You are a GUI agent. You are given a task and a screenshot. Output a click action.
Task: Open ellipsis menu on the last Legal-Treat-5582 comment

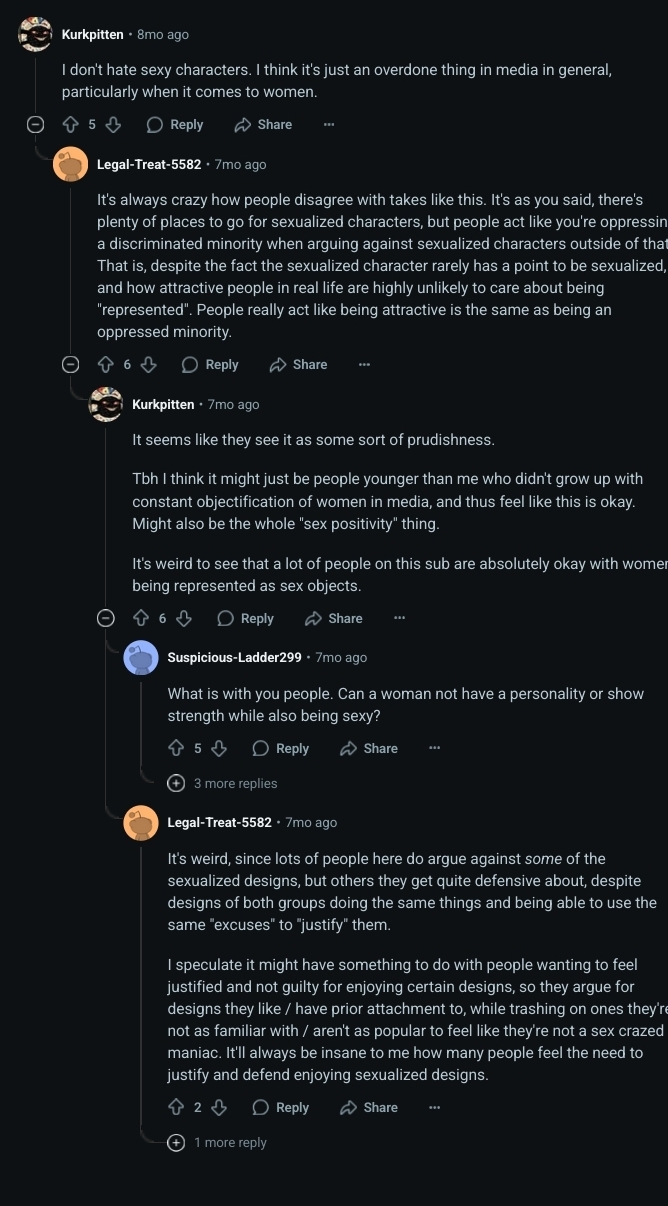[434, 1107]
